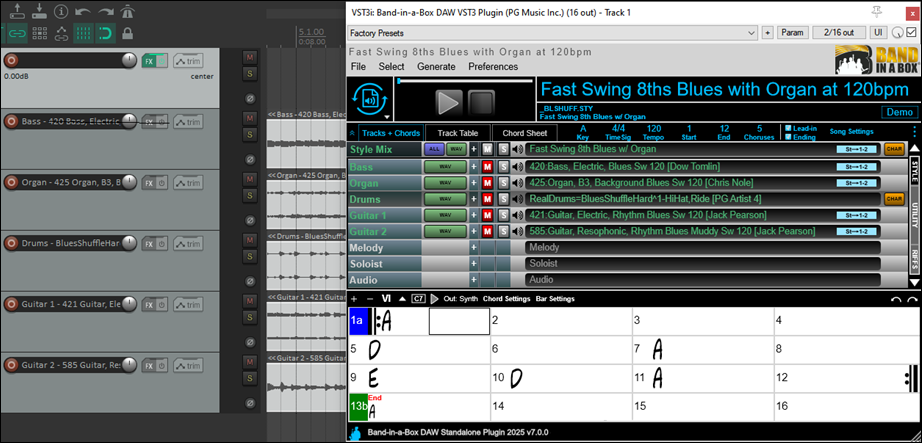Screen dimensions: 922x443
Task: Click the ALL button on Style Mix
Action: click(x=434, y=149)
